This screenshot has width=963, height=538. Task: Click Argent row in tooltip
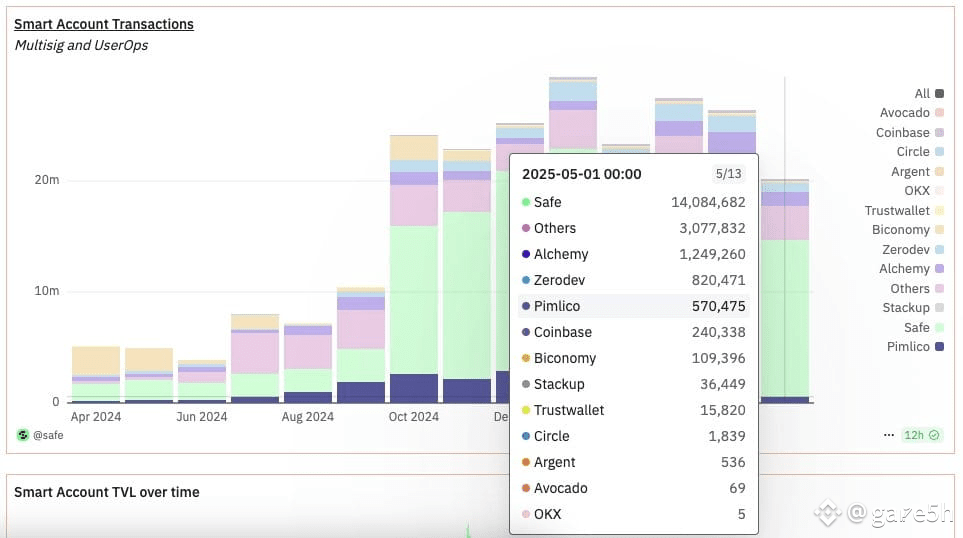[633, 462]
